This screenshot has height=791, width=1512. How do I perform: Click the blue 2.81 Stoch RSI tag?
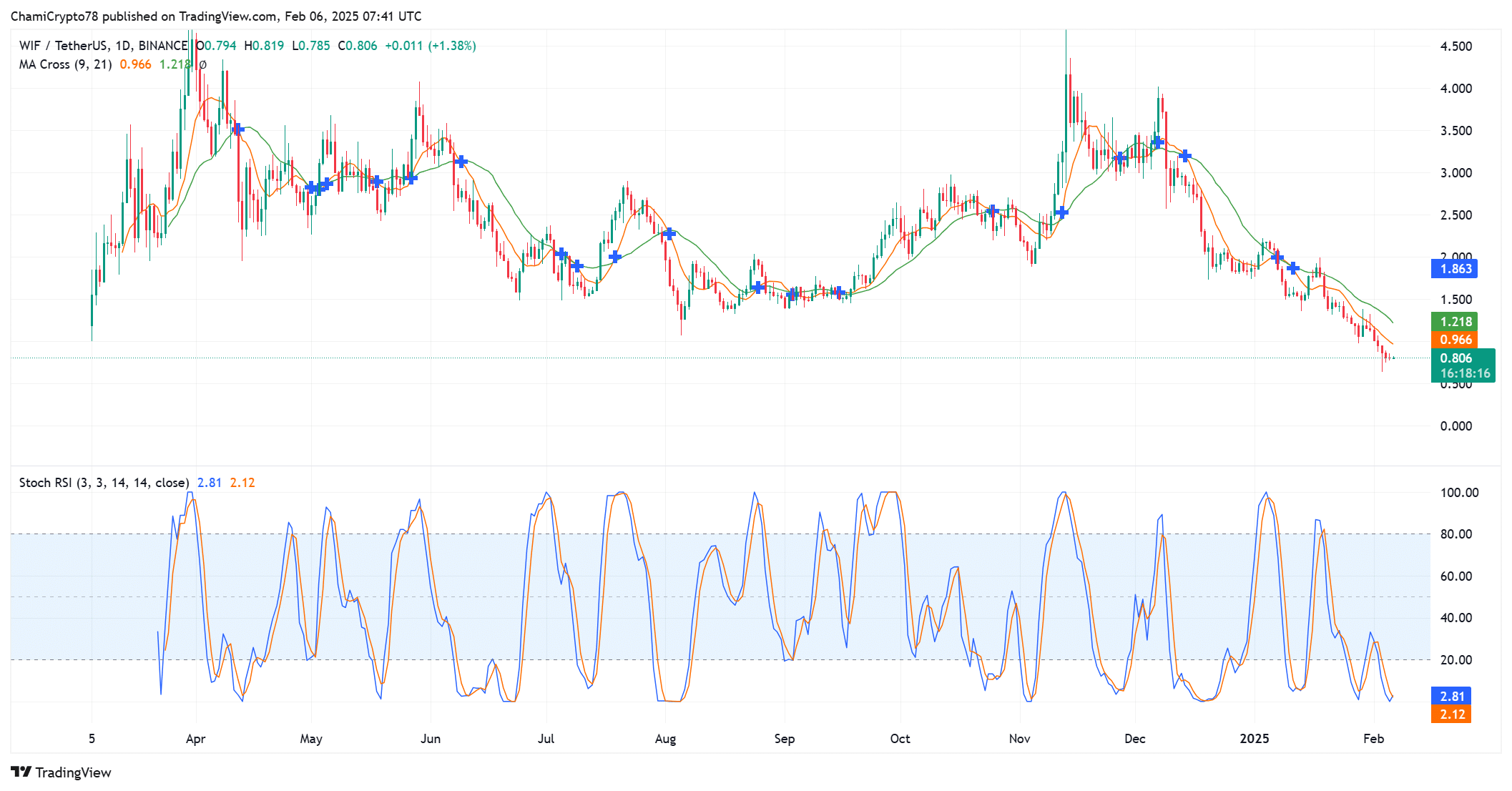1451,696
